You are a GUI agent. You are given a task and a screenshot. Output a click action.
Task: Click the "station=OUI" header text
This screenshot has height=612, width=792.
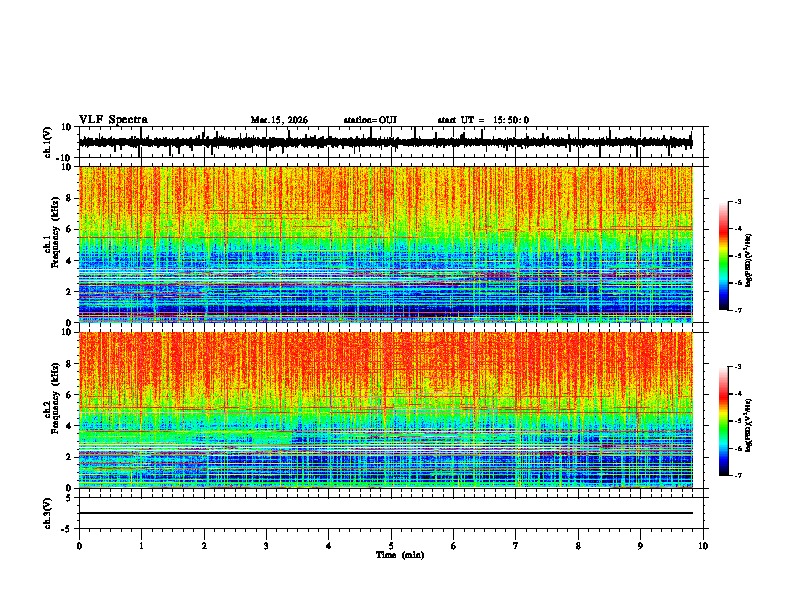(x=370, y=120)
